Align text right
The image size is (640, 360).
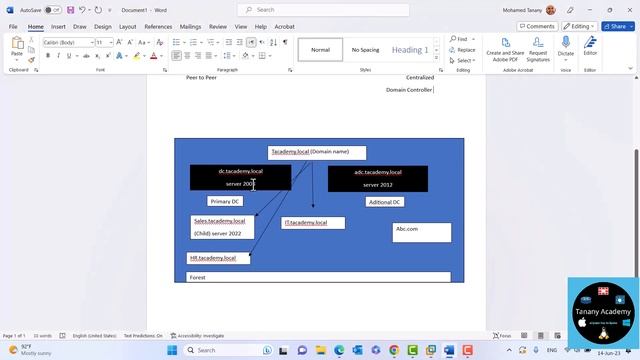coord(198,56)
